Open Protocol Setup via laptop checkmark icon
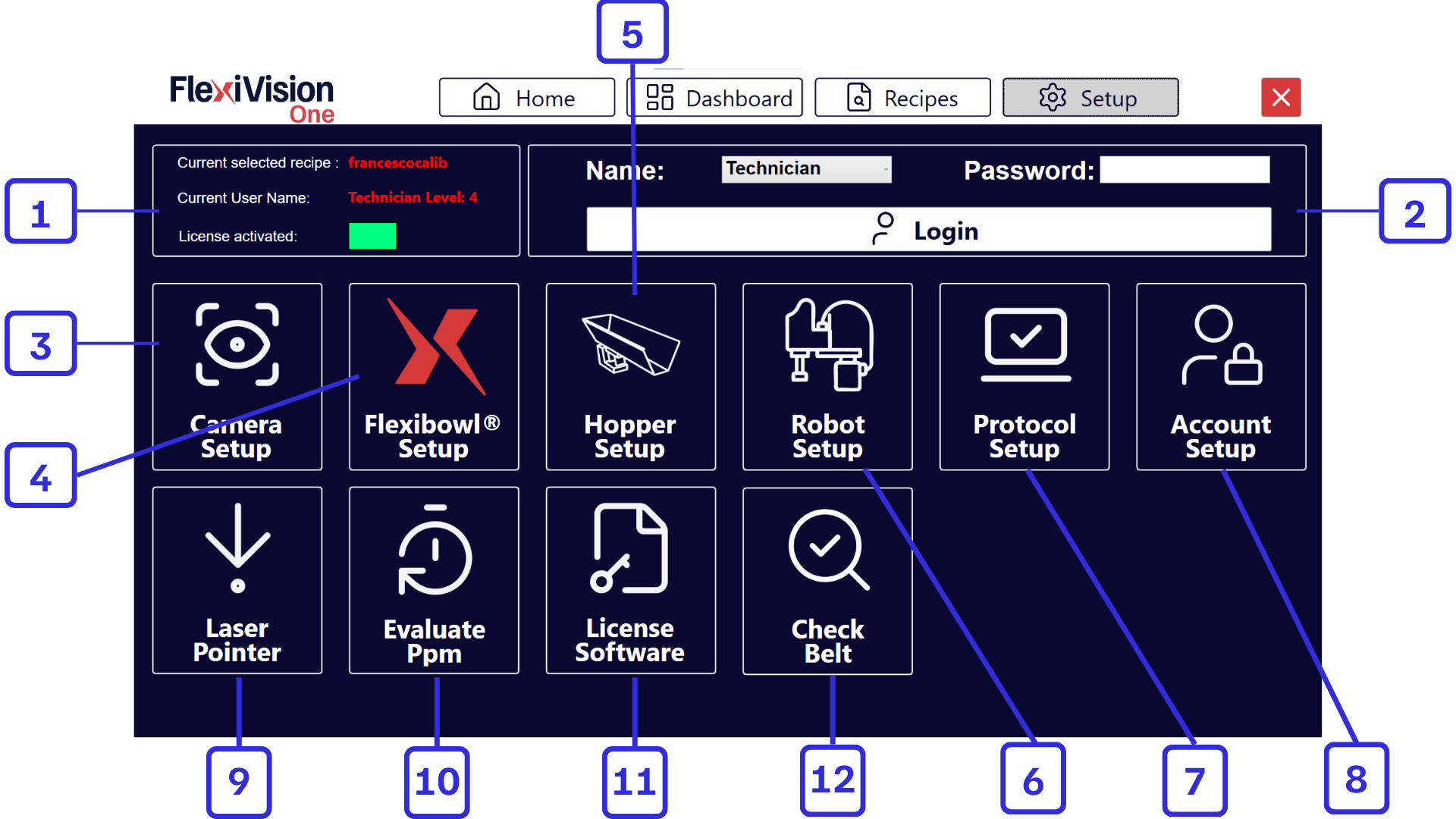The width and height of the screenshot is (1456, 819). click(1025, 345)
